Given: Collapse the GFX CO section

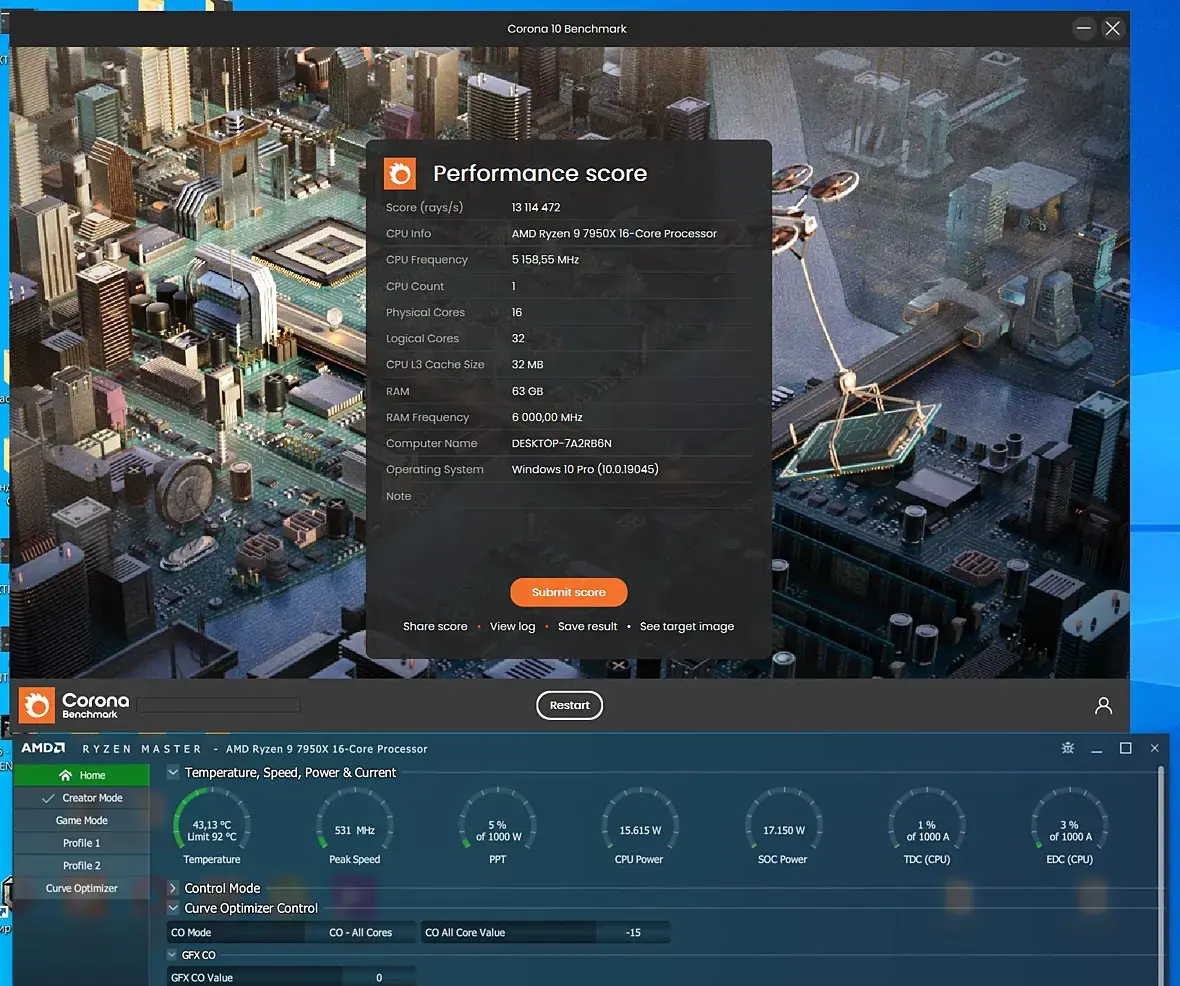Looking at the screenshot, I should tap(172, 954).
